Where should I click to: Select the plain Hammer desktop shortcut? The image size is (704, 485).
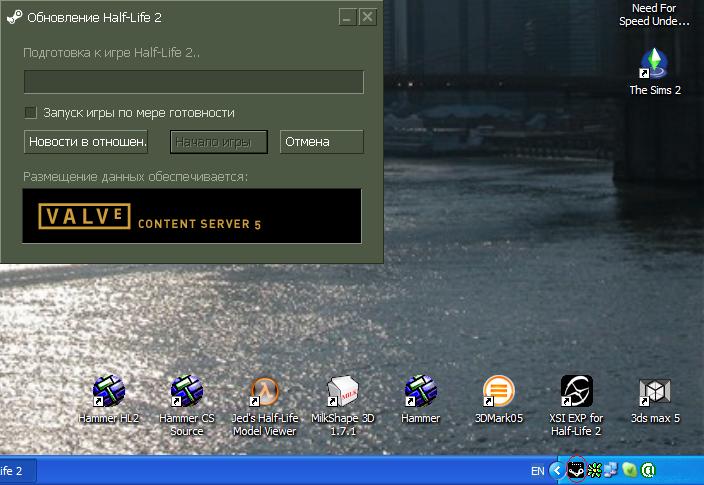[420, 399]
